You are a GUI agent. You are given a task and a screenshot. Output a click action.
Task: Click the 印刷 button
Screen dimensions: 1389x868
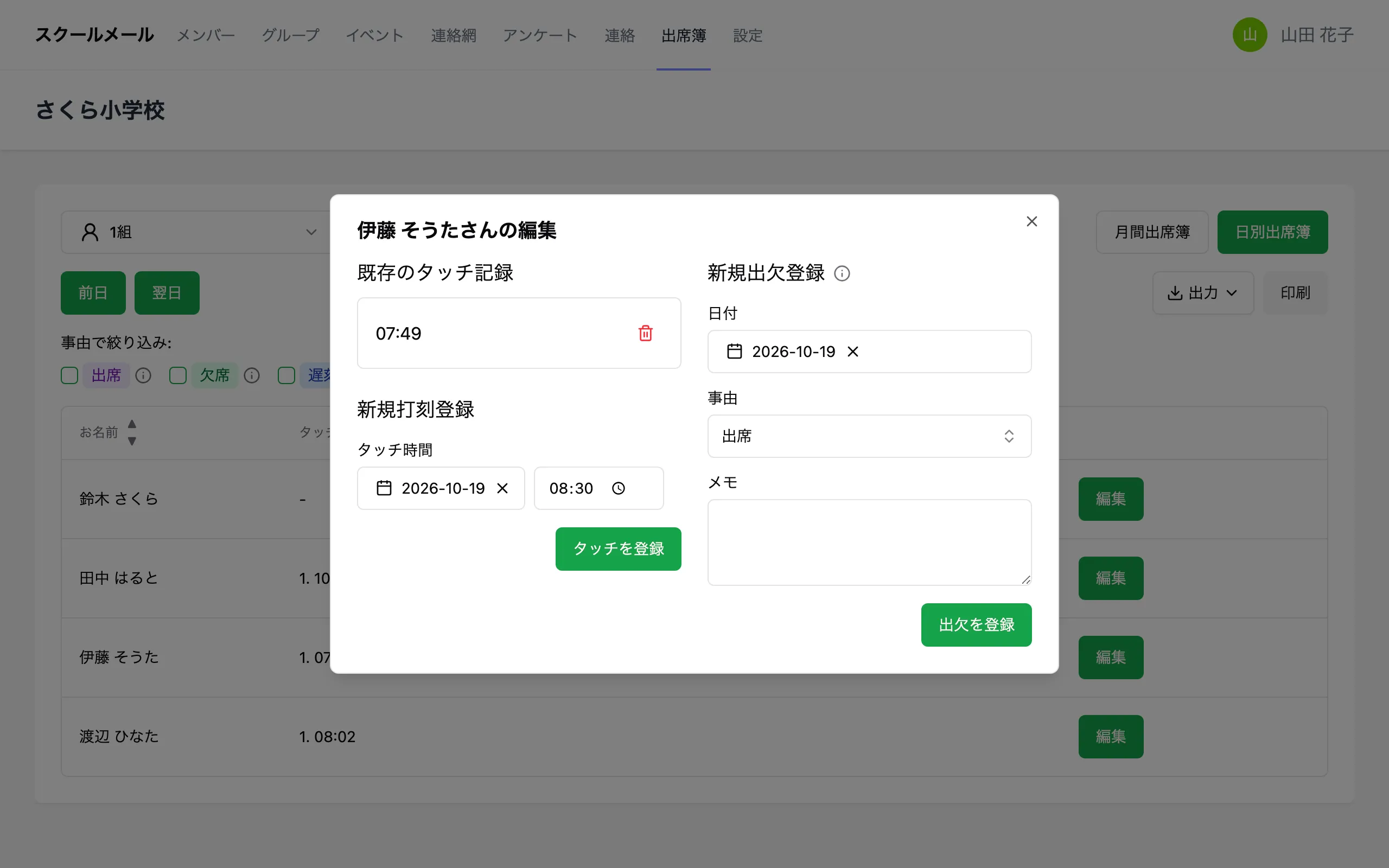[x=1296, y=293]
